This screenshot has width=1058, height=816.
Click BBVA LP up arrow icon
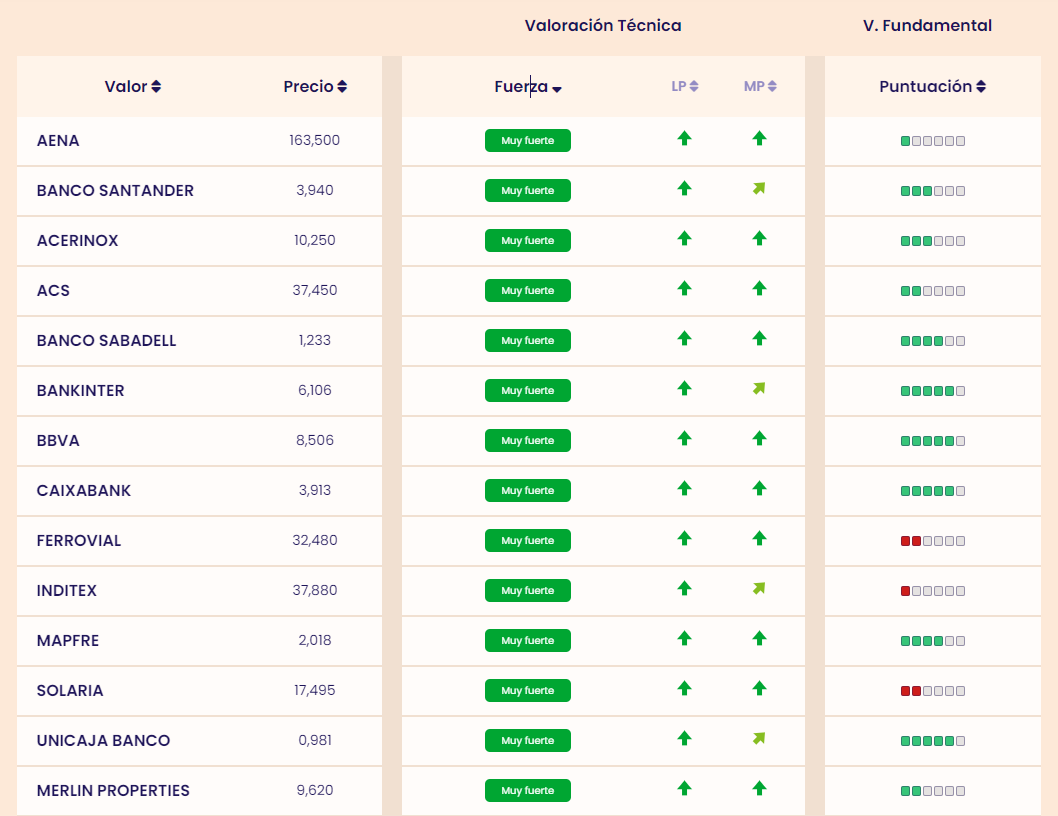click(x=684, y=438)
